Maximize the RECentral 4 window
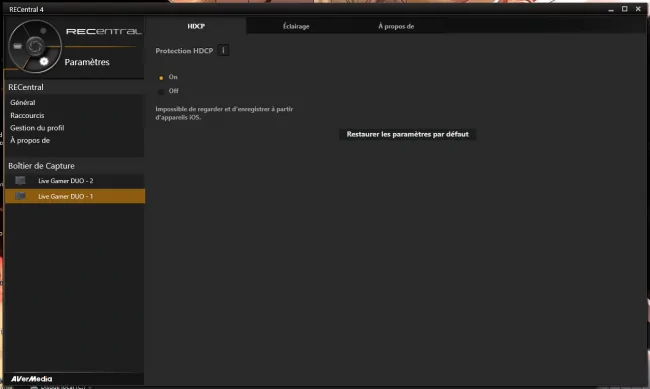The image size is (650, 389). (624, 9)
